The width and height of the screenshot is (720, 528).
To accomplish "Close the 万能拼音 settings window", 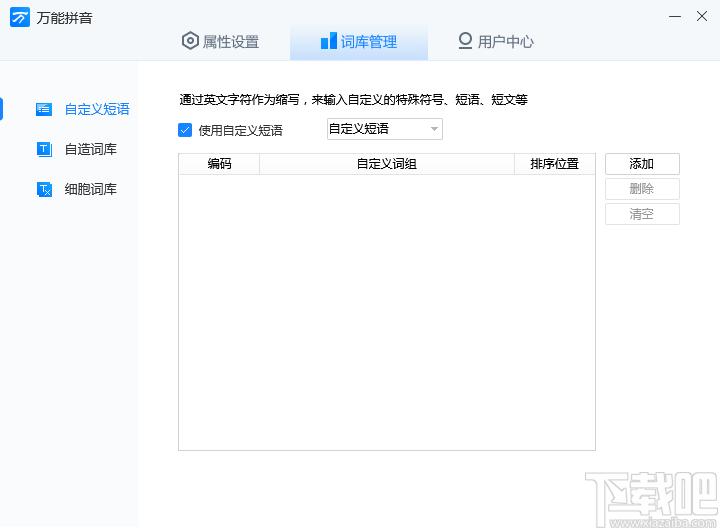I will [702, 17].
